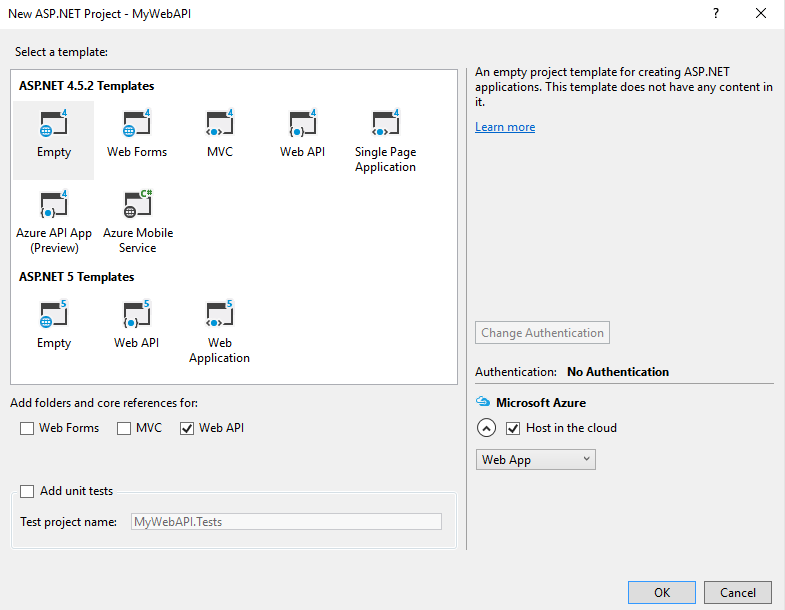Screen dimensions: 785x610
Task: Pick the Azure Mobile Service template
Action: click(x=137, y=206)
